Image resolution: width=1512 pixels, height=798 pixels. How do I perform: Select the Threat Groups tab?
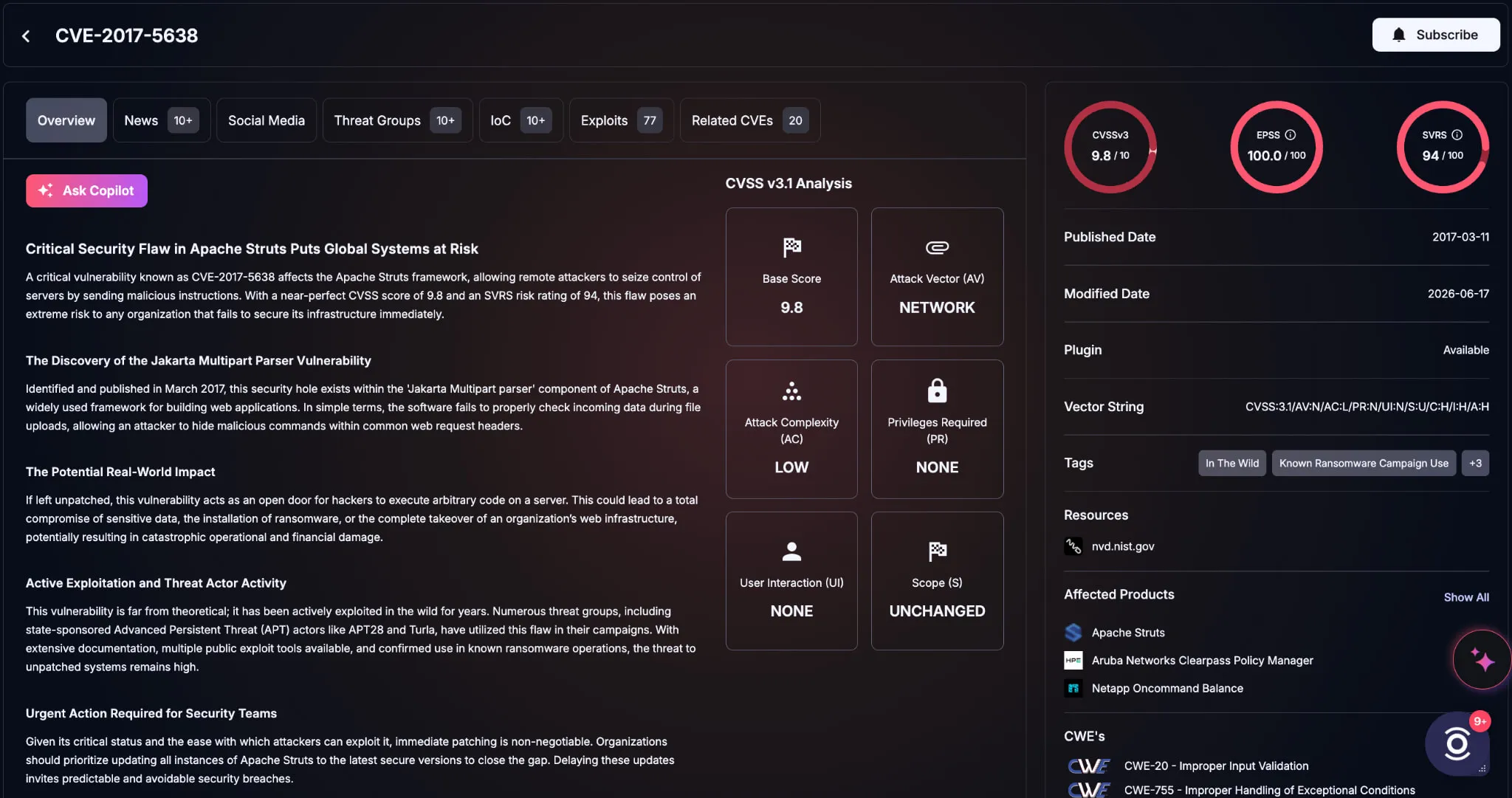(397, 120)
